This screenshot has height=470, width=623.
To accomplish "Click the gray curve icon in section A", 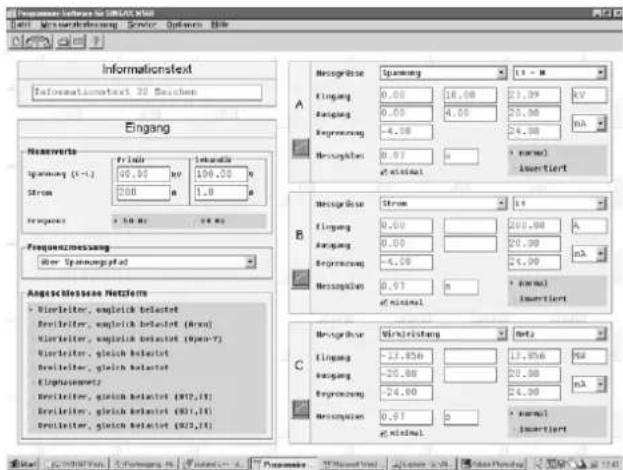I will (301, 148).
